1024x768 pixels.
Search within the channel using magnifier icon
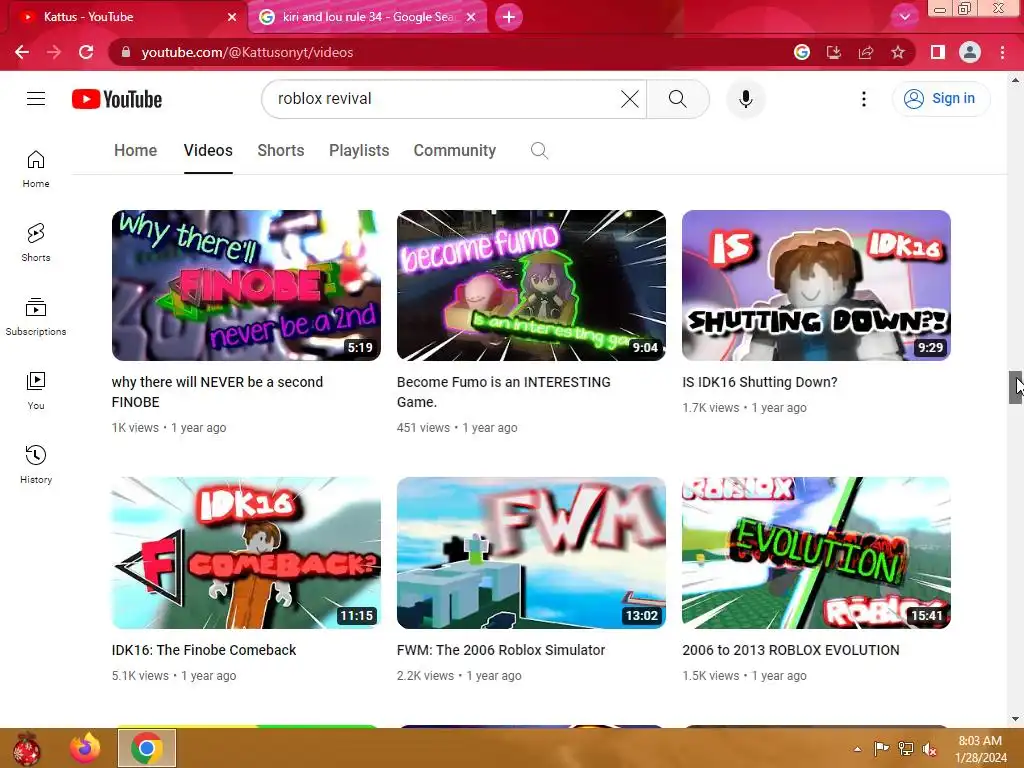[539, 151]
